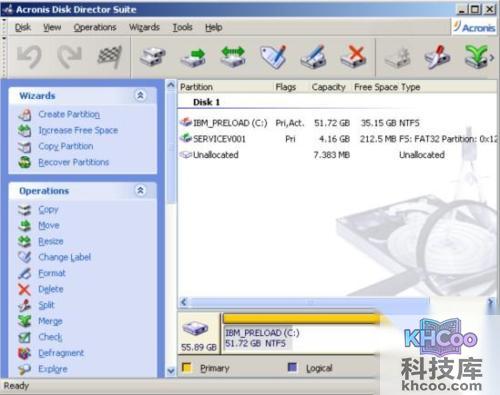Open the Help menu

point(214,27)
